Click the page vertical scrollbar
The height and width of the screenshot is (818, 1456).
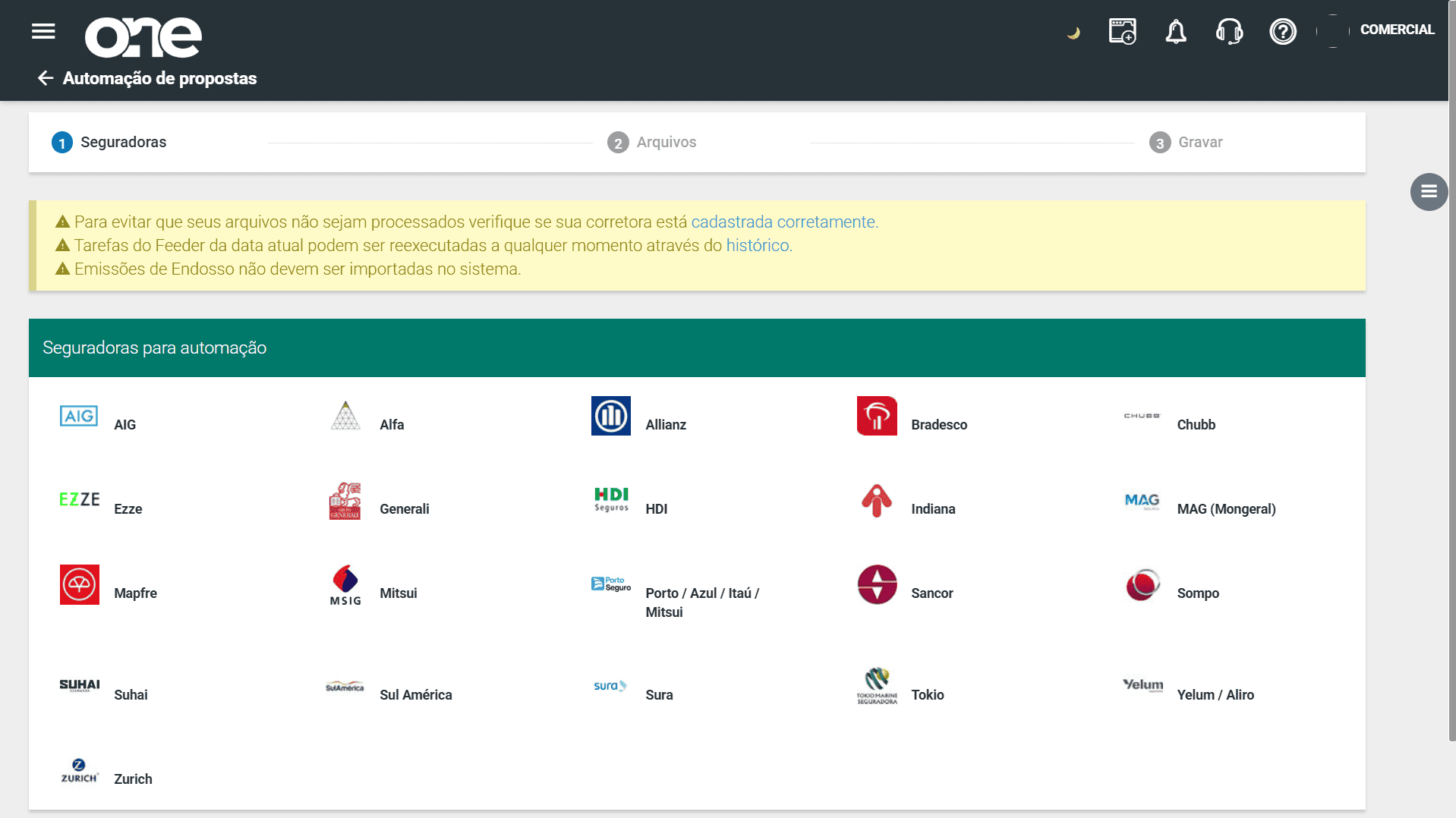(1452, 370)
